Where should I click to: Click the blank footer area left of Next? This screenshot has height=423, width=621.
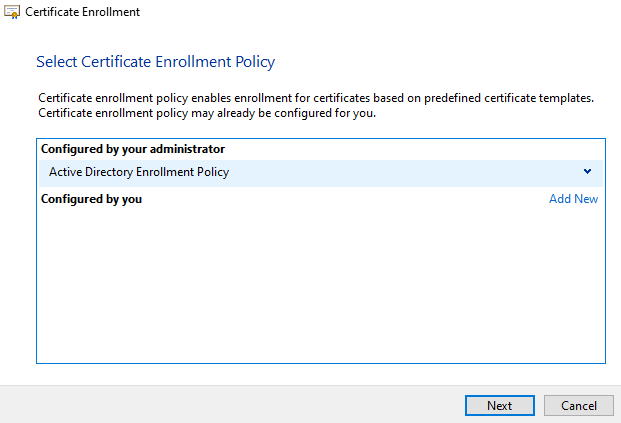[230, 405]
